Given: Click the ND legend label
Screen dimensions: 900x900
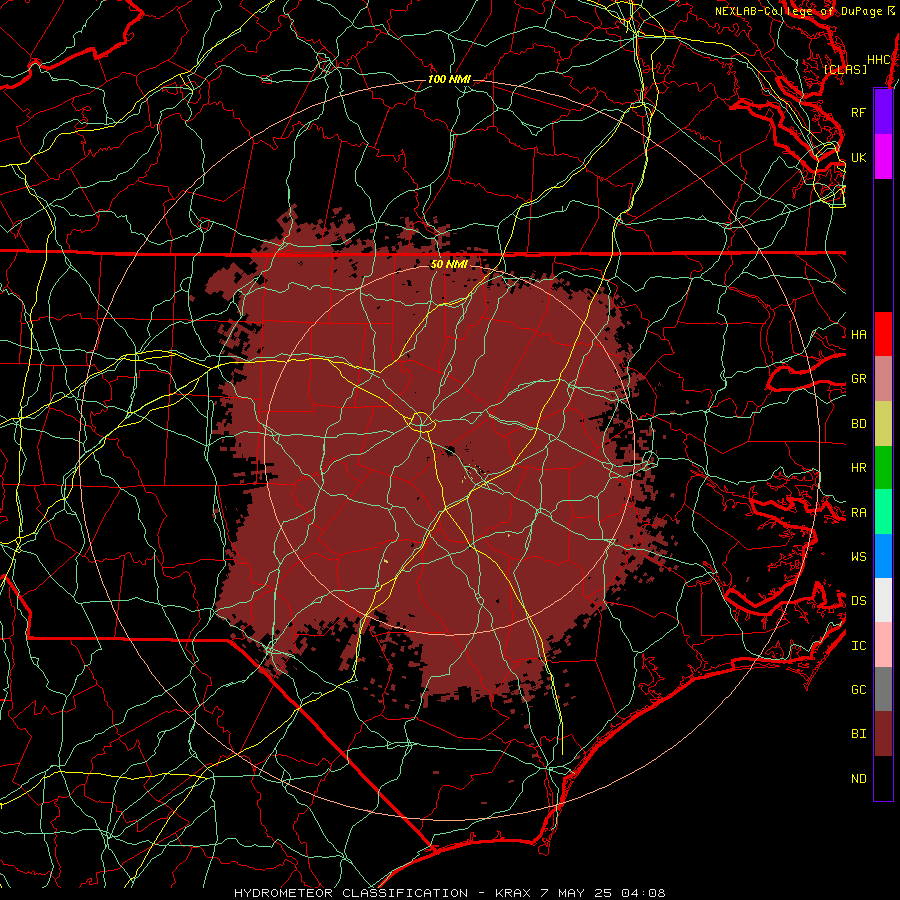Looking at the screenshot, I should pos(858,779).
